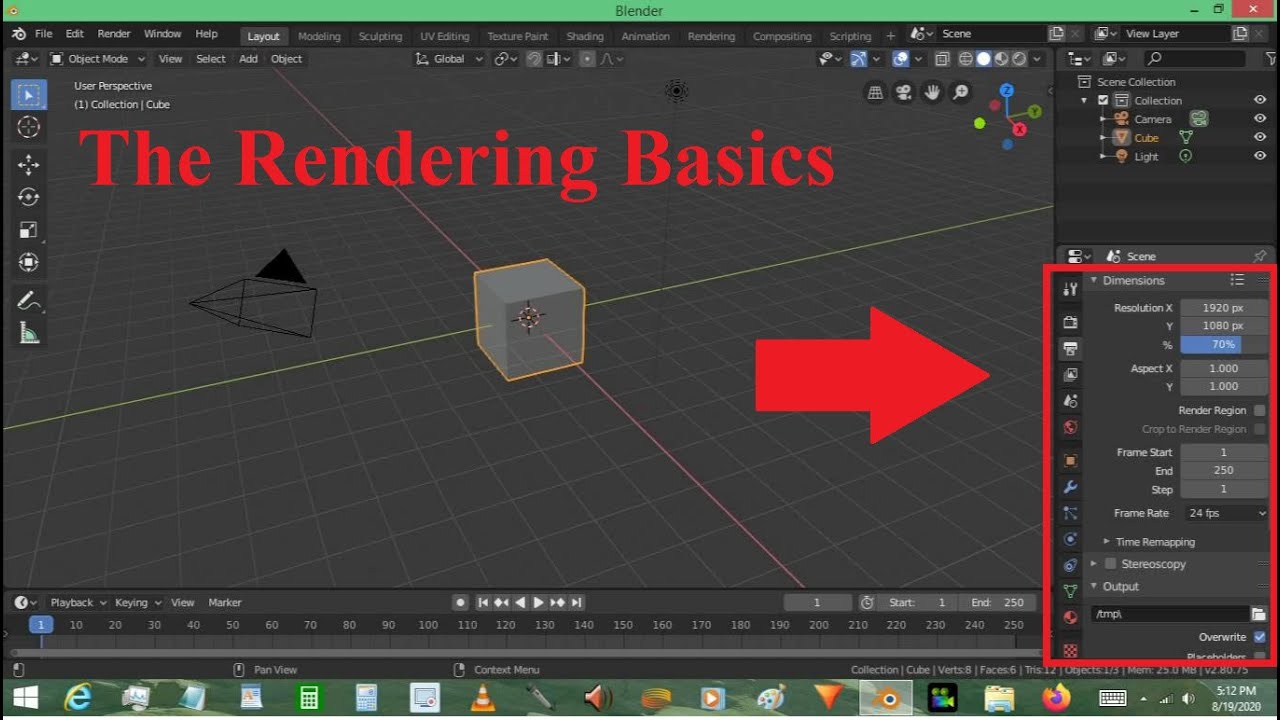Open the Object Mode dropdown
Viewport: 1280px width, 720px height.
click(x=98, y=59)
